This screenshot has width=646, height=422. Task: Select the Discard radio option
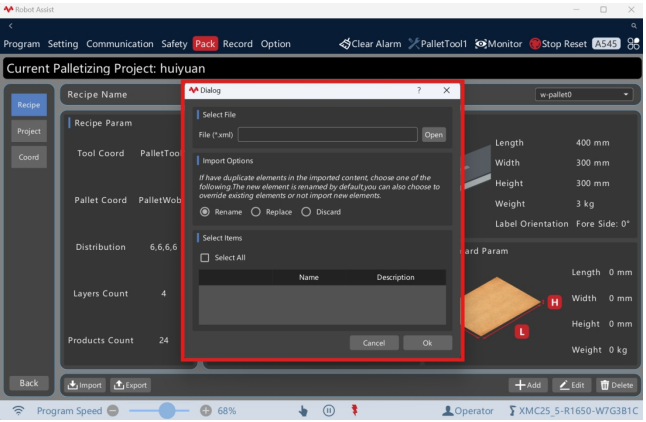(x=306, y=212)
